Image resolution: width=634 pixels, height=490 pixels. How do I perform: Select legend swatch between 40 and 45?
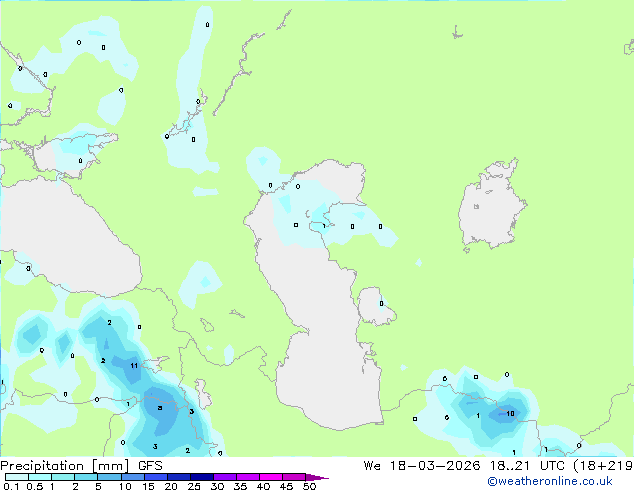tap(271, 477)
